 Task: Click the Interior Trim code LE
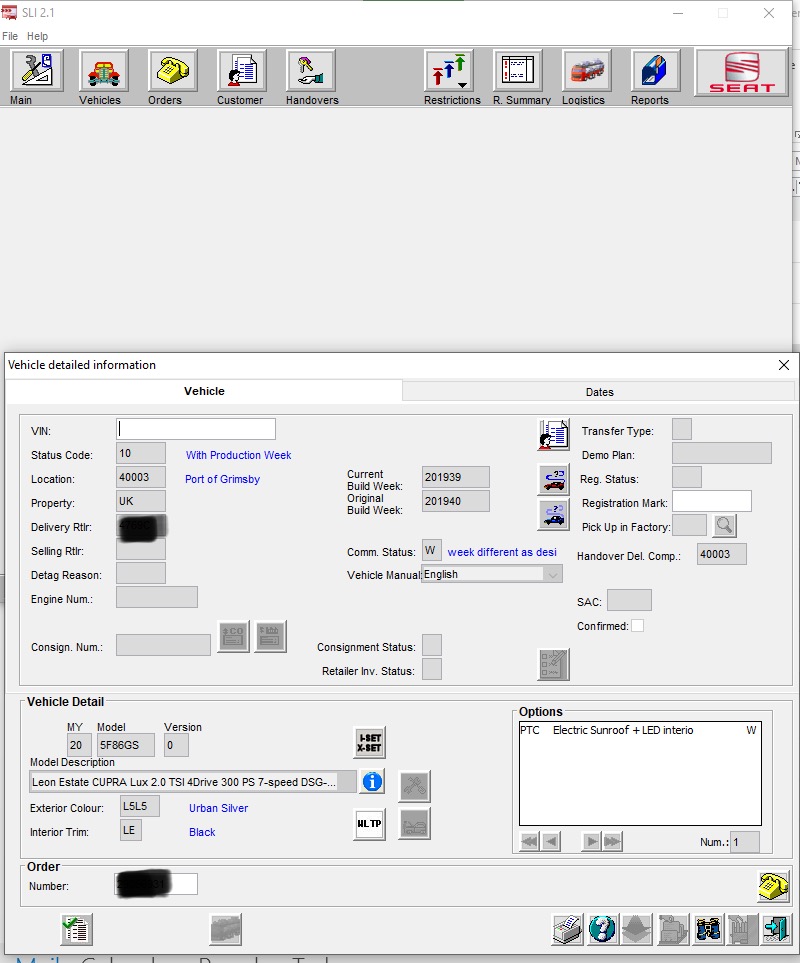pos(131,830)
